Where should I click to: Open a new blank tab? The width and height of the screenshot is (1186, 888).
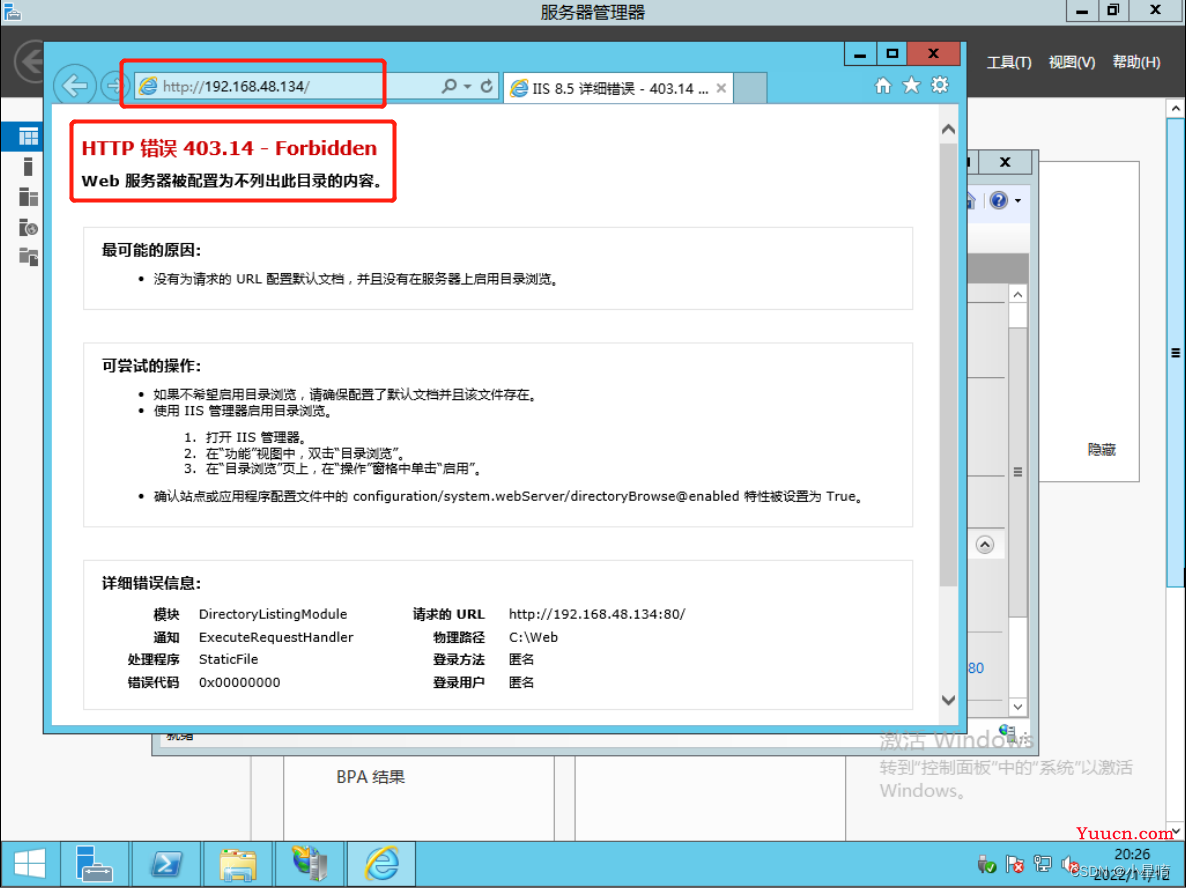(750, 88)
